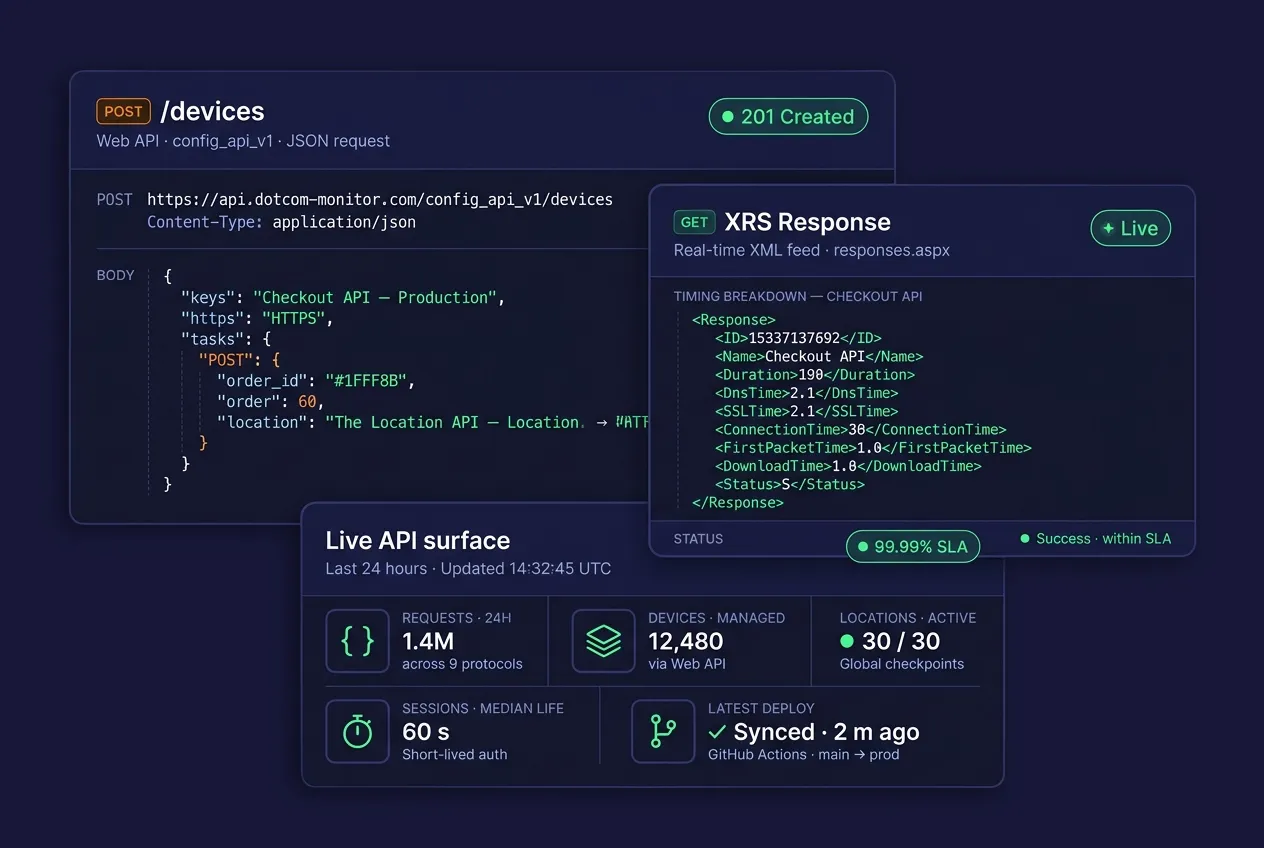This screenshot has width=1264, height=848.
Task: Click the API URL with config_api_v1/devices
Action: point(380,200)
